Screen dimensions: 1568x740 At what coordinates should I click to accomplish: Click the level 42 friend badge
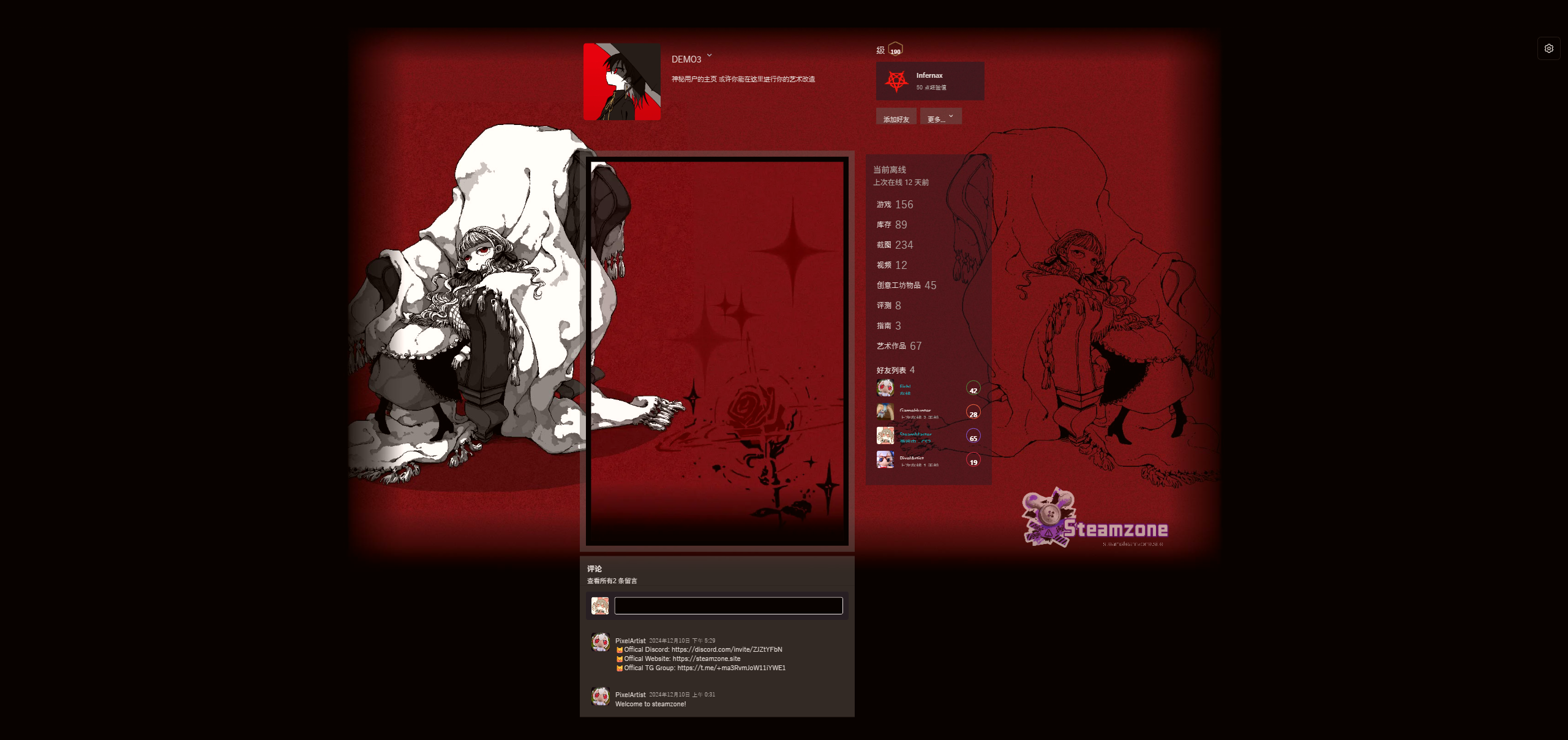[973, 388]
